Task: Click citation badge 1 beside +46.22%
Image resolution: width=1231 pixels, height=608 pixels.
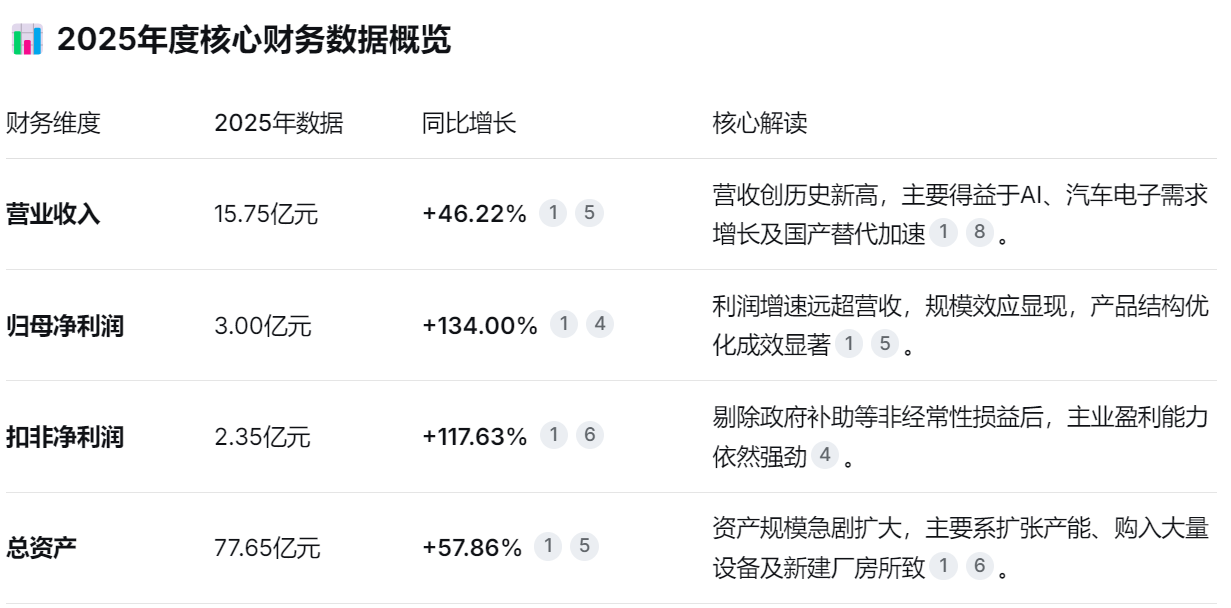Action: click(554, 213)
